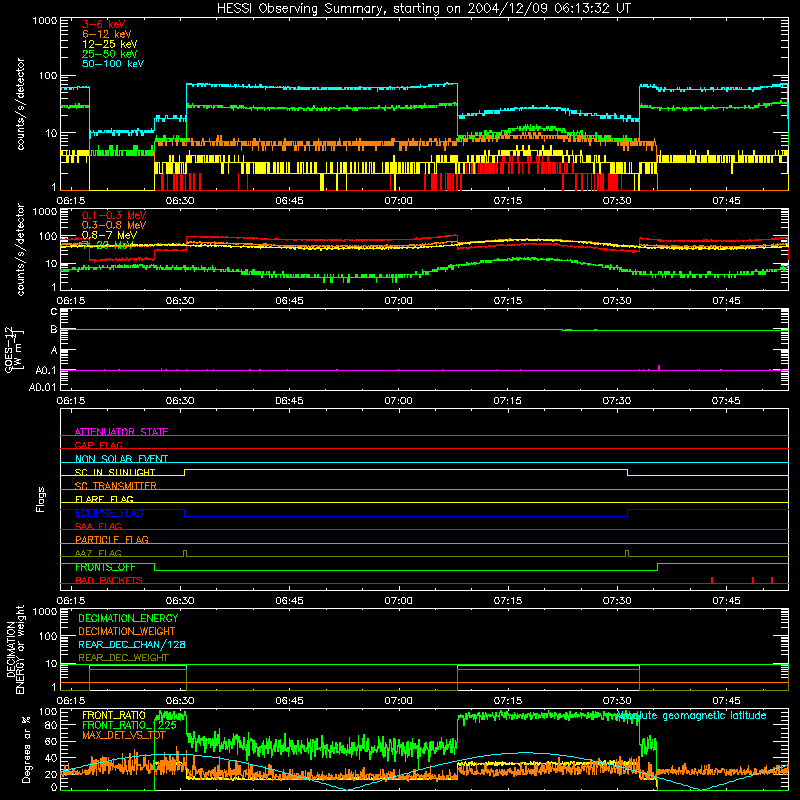Click the Degrees or % axis title
The image size is (800, 800).
(x=26, y=750)
